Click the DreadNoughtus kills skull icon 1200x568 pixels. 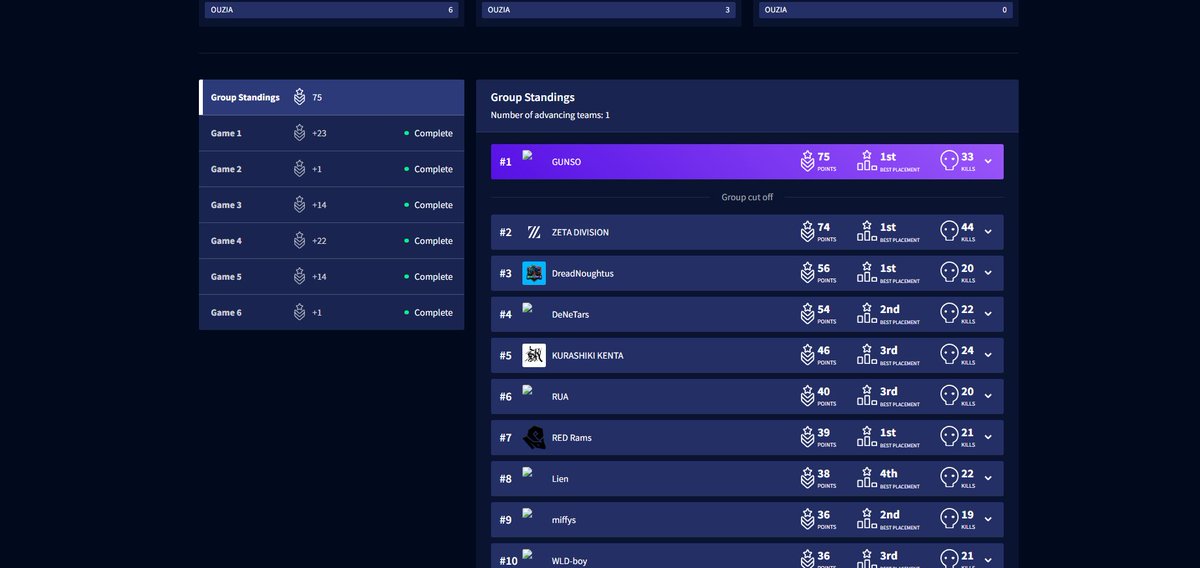pyautogui.click(x=949, y=273)
